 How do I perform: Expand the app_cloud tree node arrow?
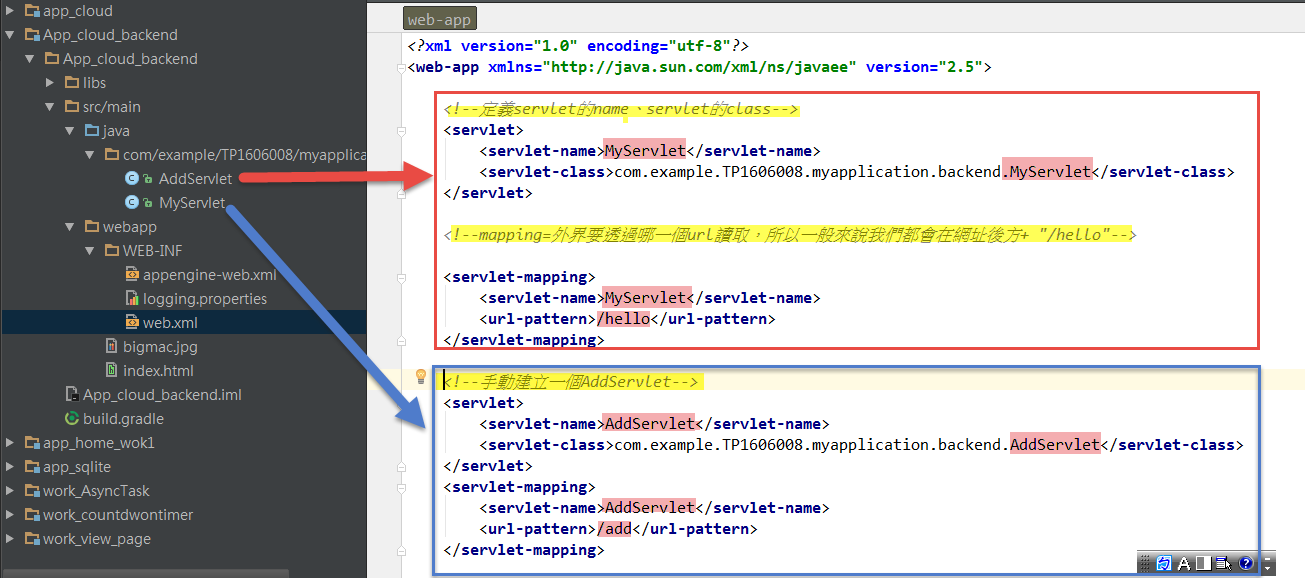click(10, 11)
